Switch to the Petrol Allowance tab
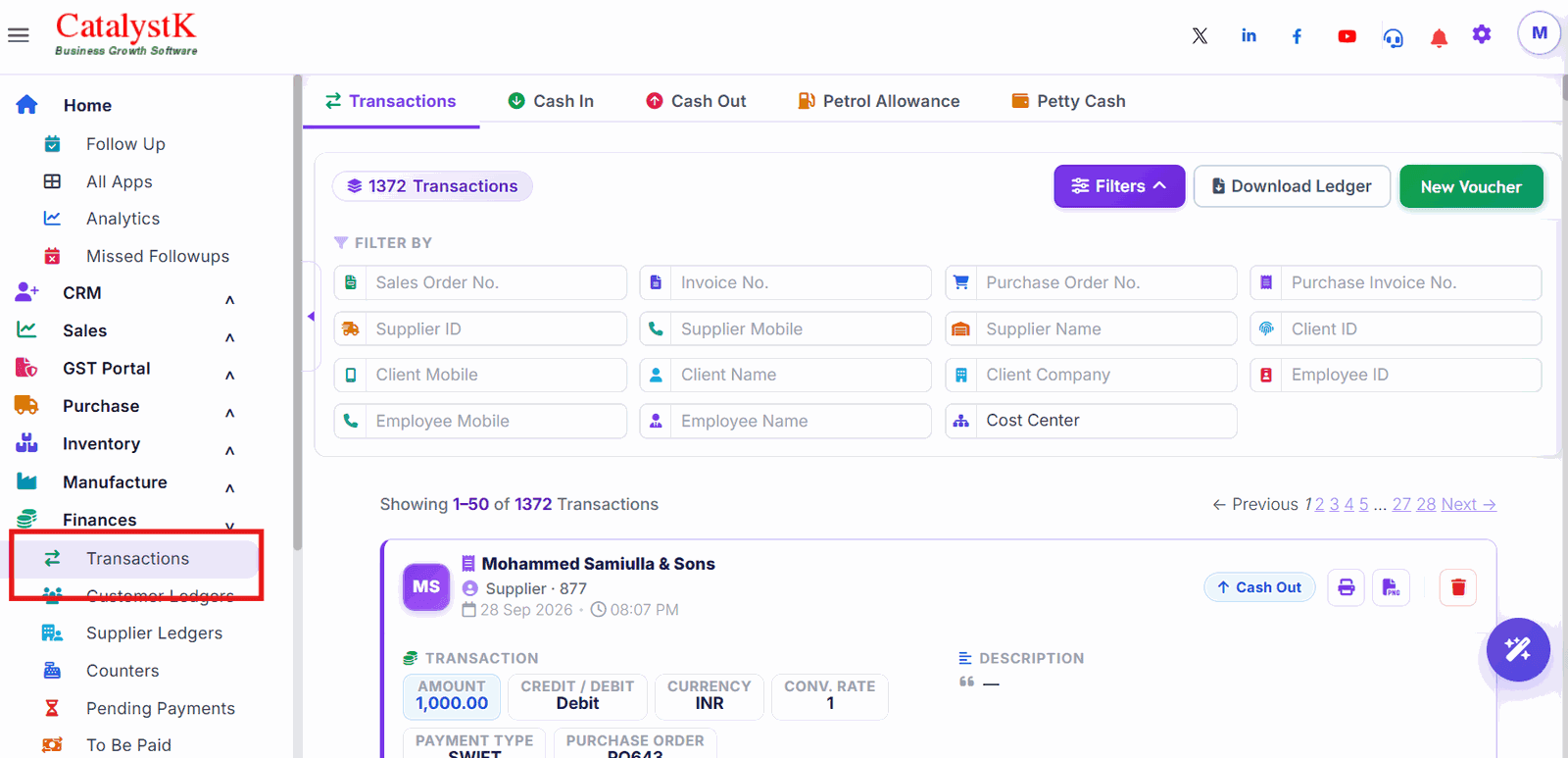The width and height of the screenshot is (1568, 758). click(x=879, y=101)
